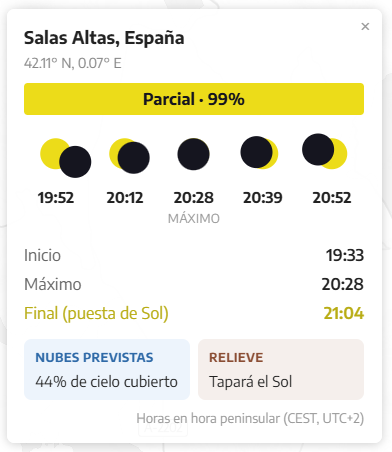Click the 19:52 time label
The height and width of the screenshot is (452, 392).
(x=56, y=198)
